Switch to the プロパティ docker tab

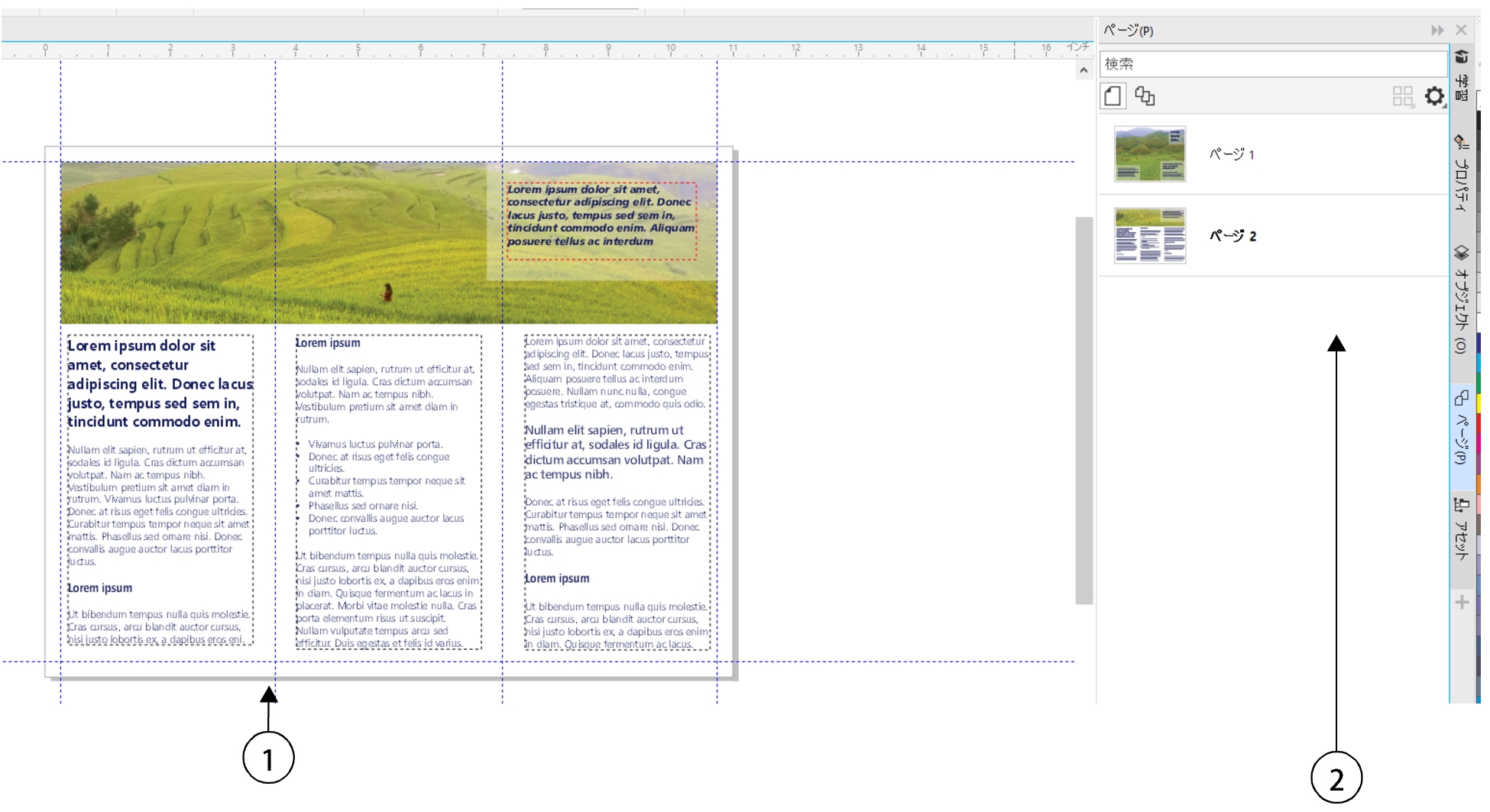[1461, 174]
